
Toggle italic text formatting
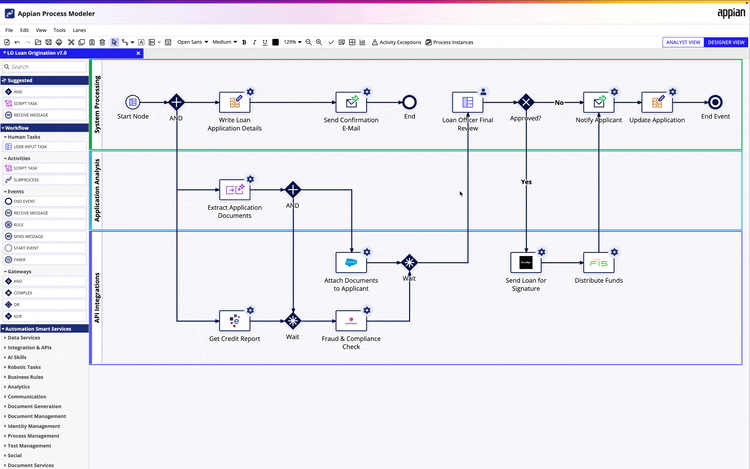[x=254, y=42]
